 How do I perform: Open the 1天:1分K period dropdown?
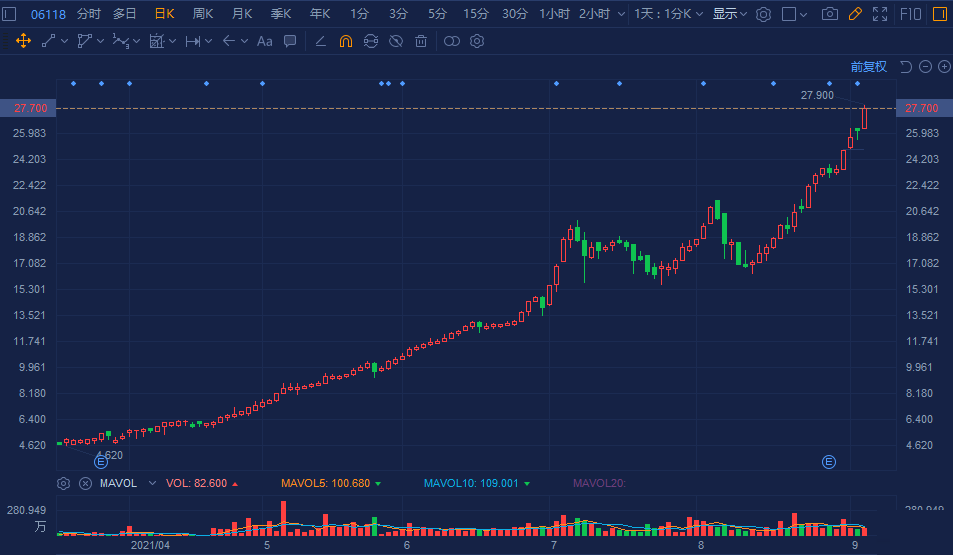(670, 14)
